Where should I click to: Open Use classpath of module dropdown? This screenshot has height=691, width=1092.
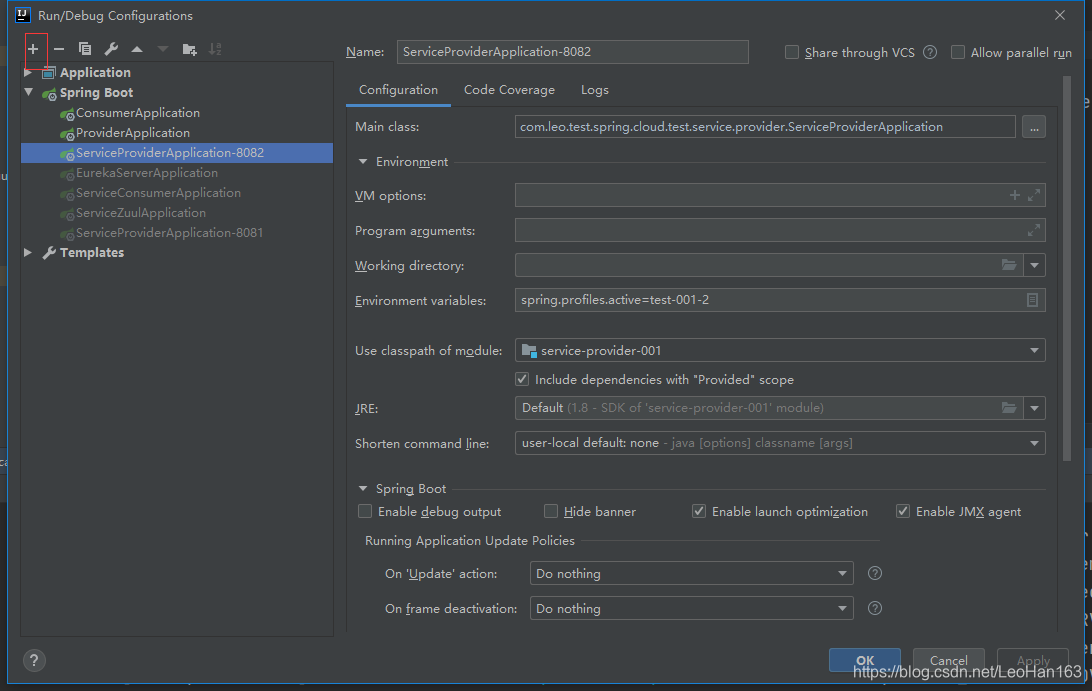pos(1034,350)
